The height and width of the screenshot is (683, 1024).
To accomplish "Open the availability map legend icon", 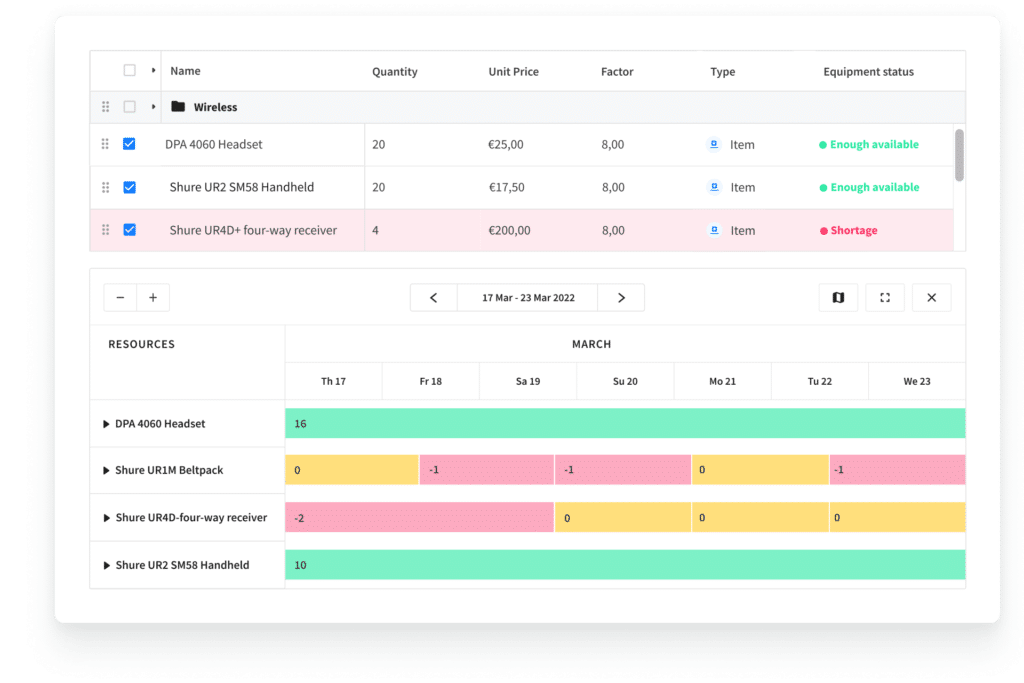I will [x=838, y=297].
